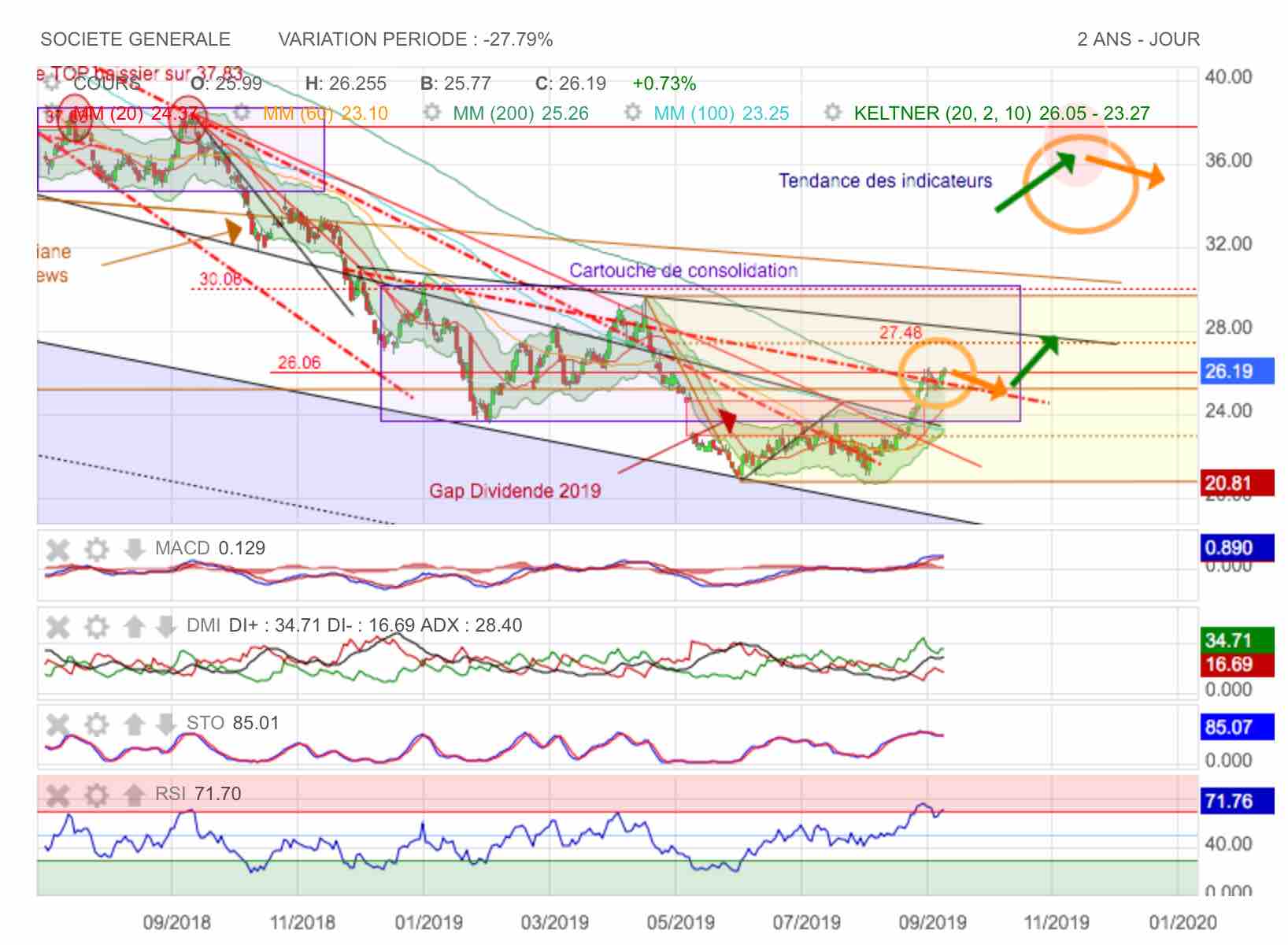Remove the MACD indicator panel
The height and width of the screenshot is (945, 1288).
(x=57, y=549)
